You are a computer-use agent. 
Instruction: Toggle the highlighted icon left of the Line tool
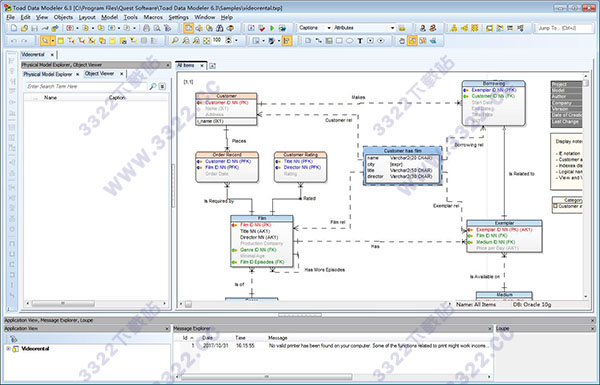click(x=287, y=41)
